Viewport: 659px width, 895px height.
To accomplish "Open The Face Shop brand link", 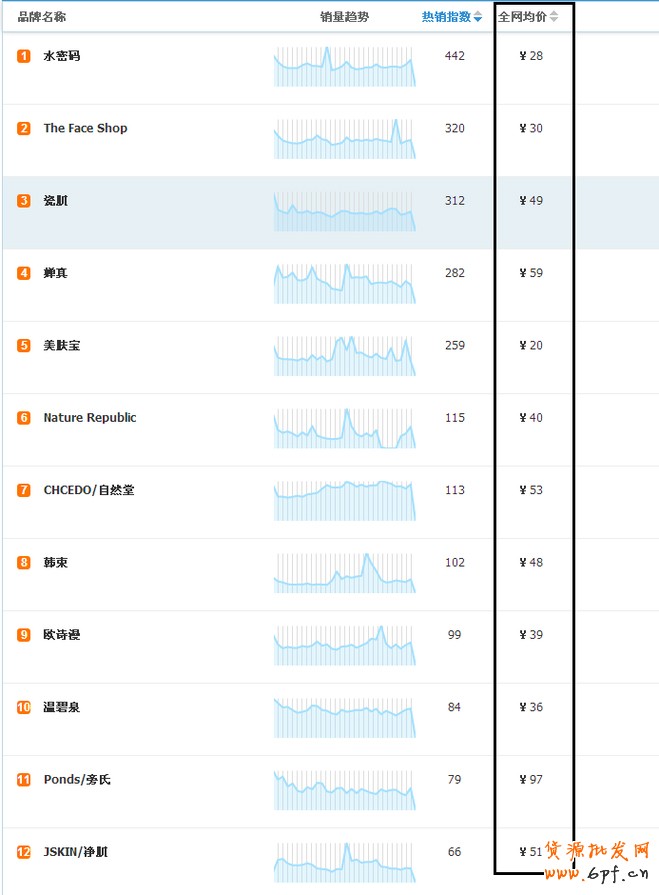I will (x=86, y=128).
